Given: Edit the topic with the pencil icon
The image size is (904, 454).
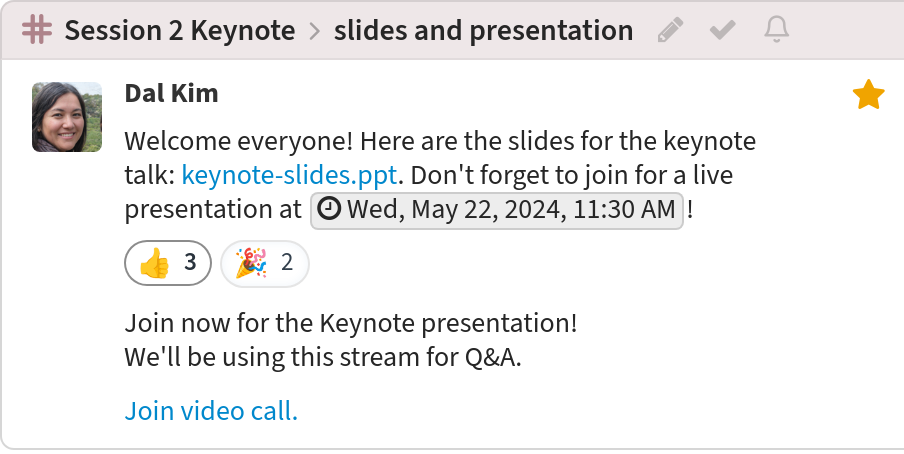Looking at the screenshot, I should pos(671,30).
